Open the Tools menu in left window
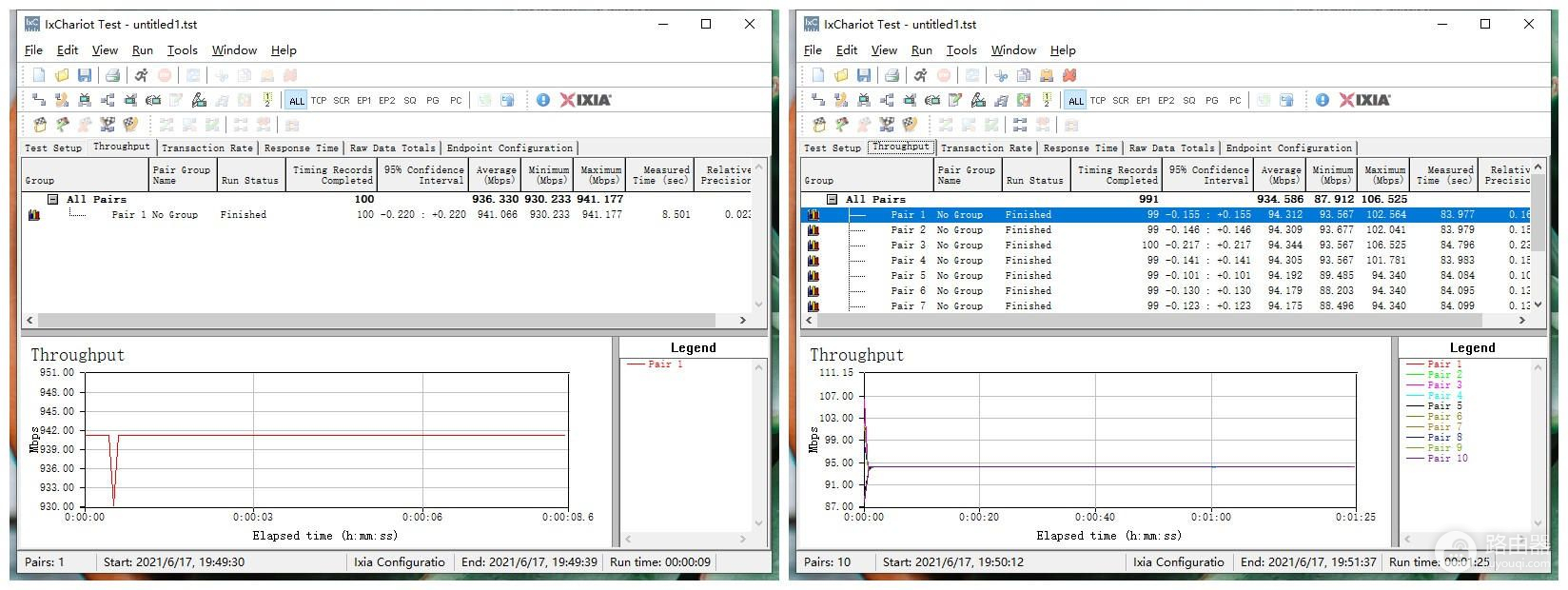This screenshot has width=1568, height=590. tap(182, 50)
